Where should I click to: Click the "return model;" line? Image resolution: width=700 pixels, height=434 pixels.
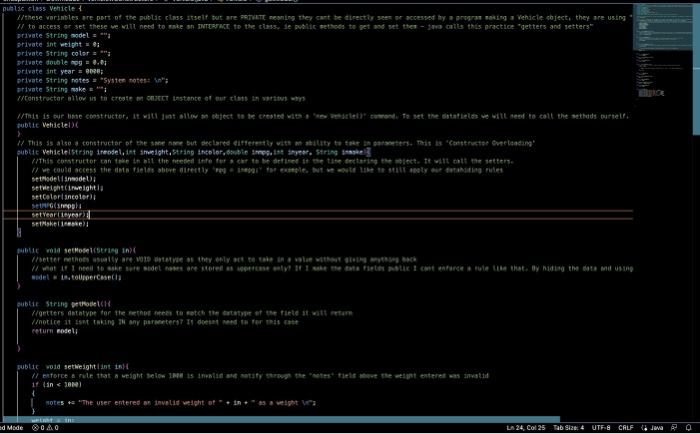click(x=54, y=331)
